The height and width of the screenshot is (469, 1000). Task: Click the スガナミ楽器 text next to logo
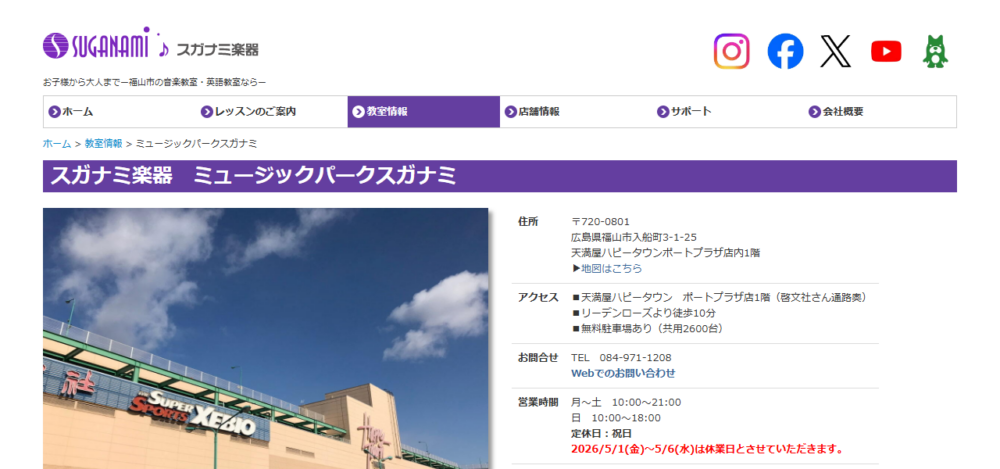tap(217, 49)
